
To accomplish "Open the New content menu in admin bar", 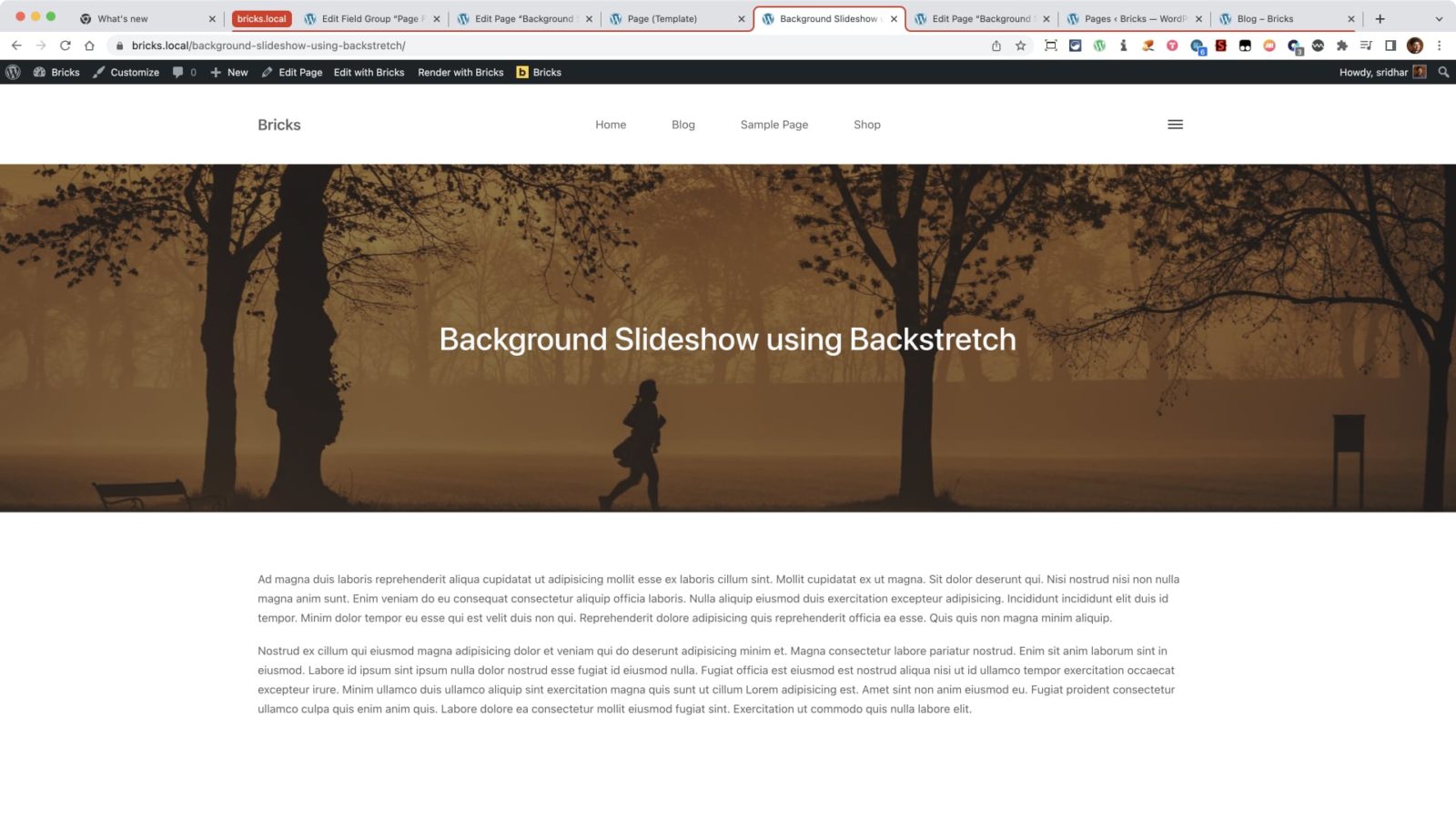I will 229,72.
